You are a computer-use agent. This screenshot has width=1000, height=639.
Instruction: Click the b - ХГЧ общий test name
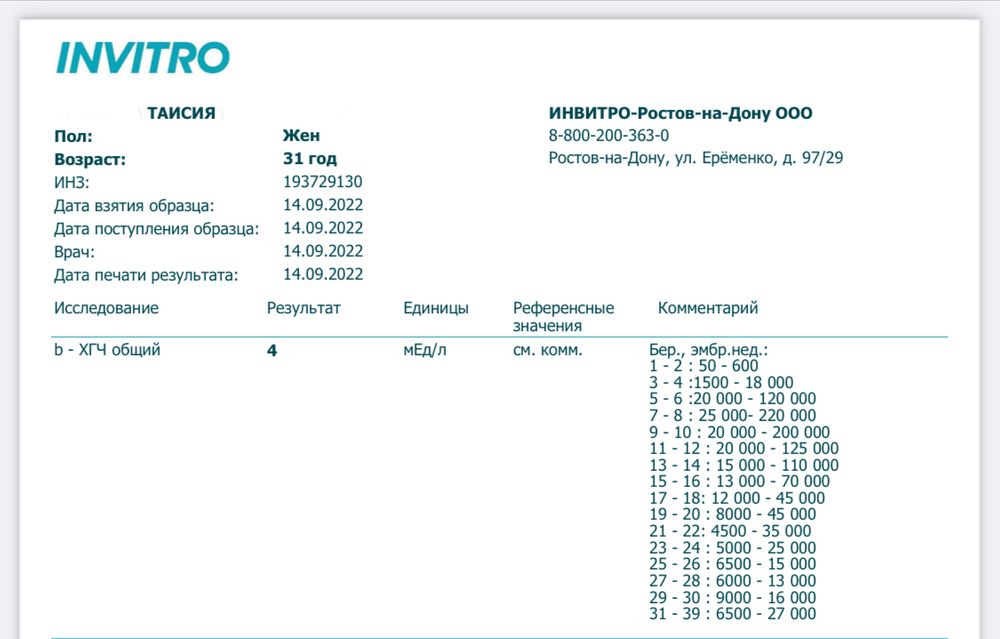pos(106,351)
